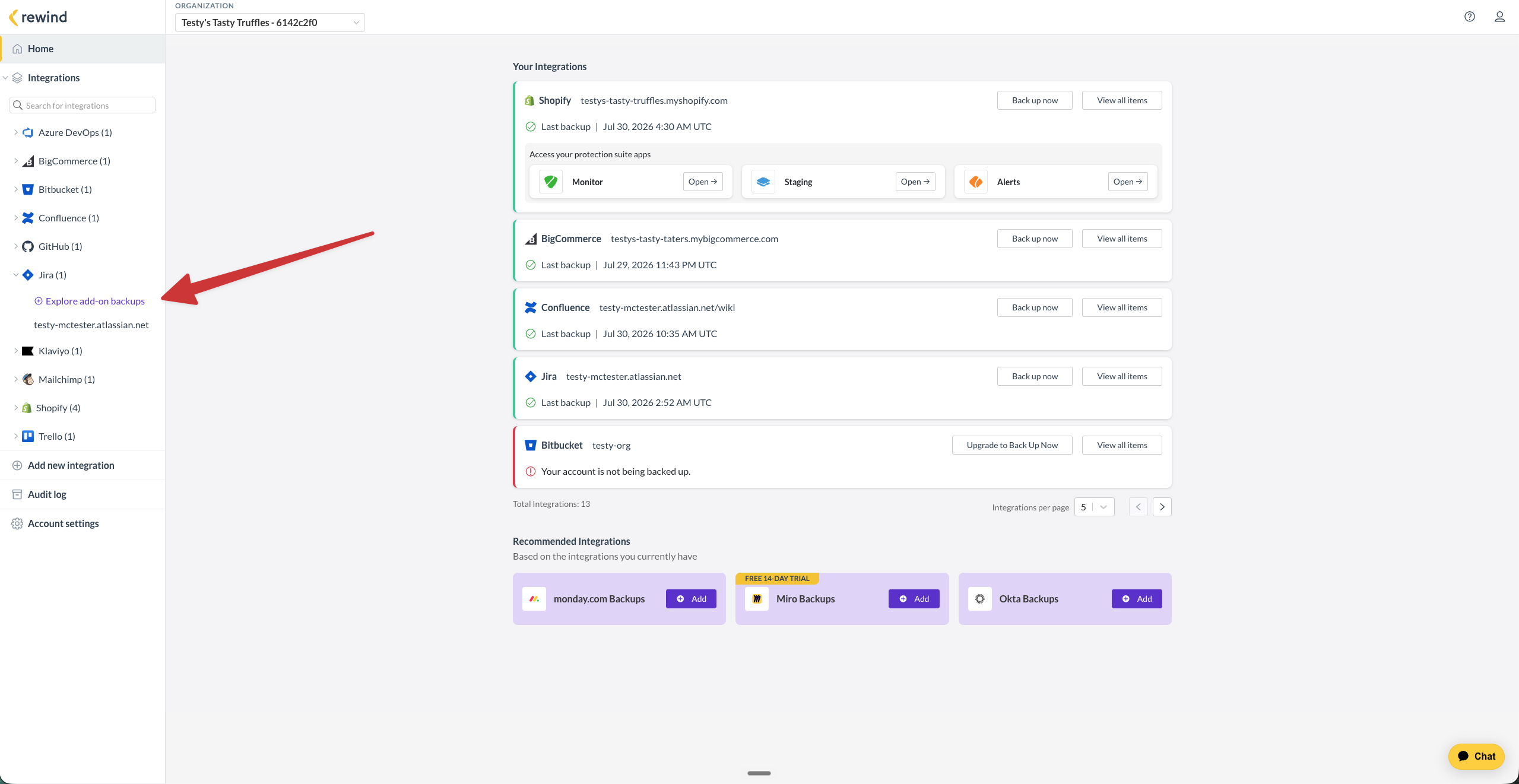Click the search magnifier icon
1519x784 pixels.
click(x=18, y=105)
